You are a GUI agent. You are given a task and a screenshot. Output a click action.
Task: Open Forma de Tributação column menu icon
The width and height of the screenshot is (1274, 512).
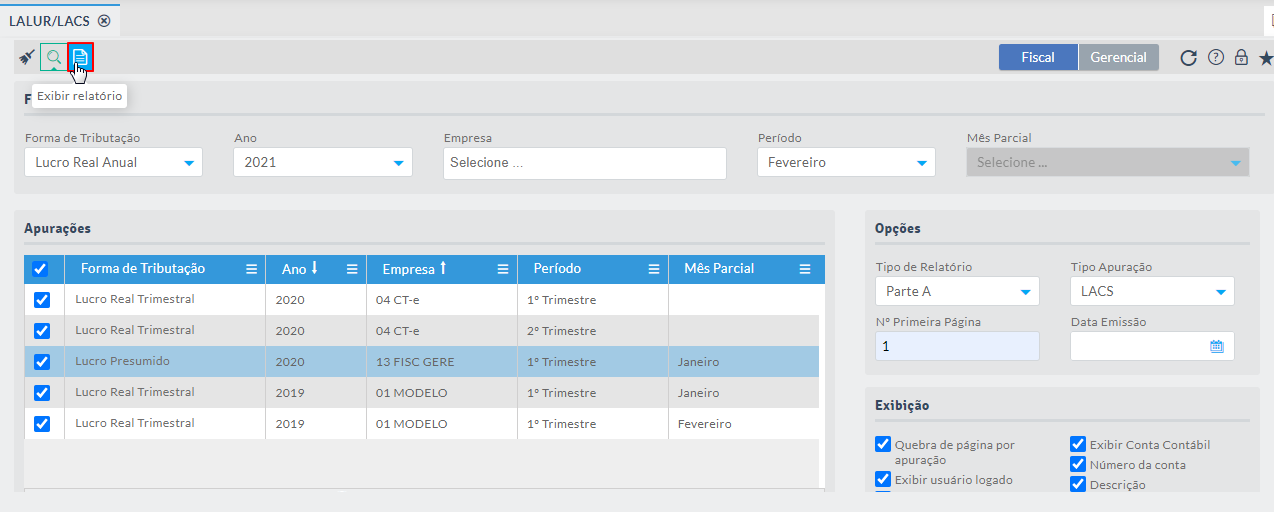252,269
